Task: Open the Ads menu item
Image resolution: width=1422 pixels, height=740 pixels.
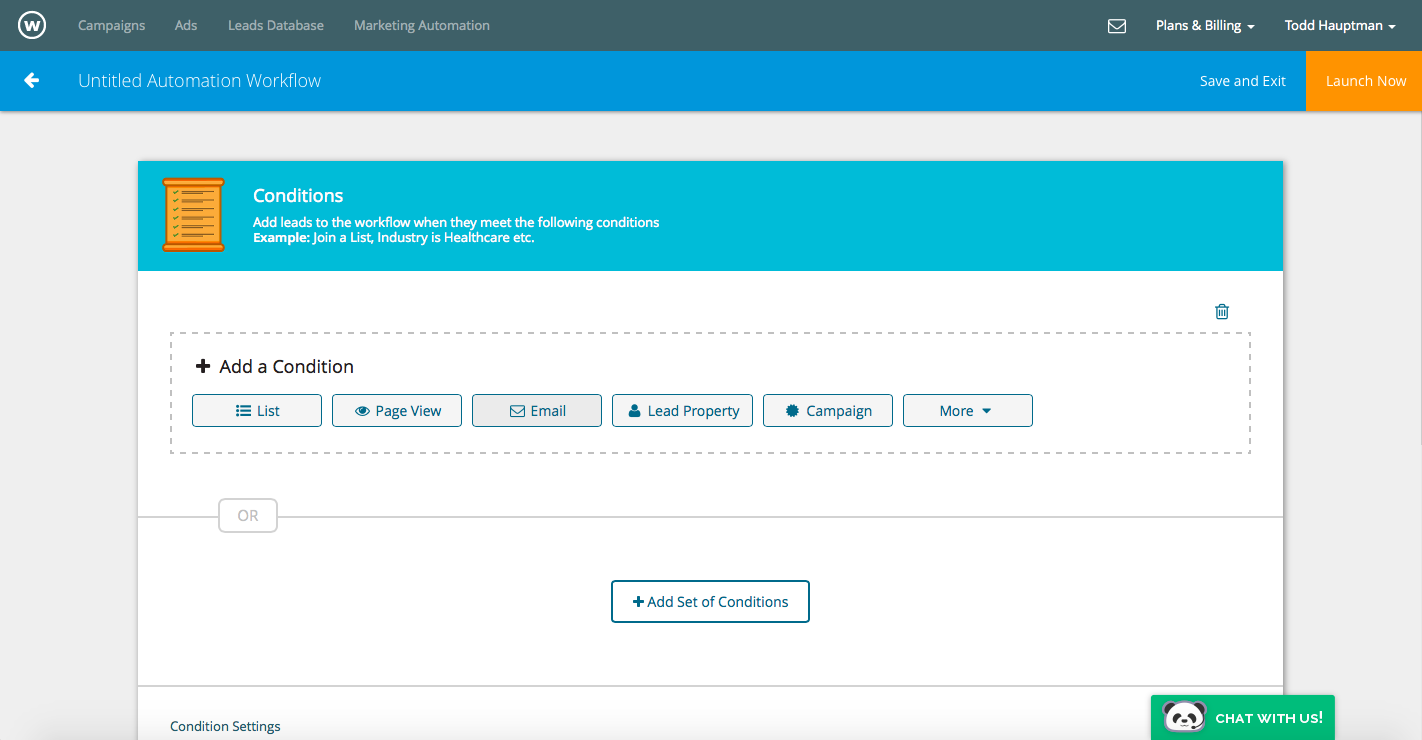Action: click(186, 25)
